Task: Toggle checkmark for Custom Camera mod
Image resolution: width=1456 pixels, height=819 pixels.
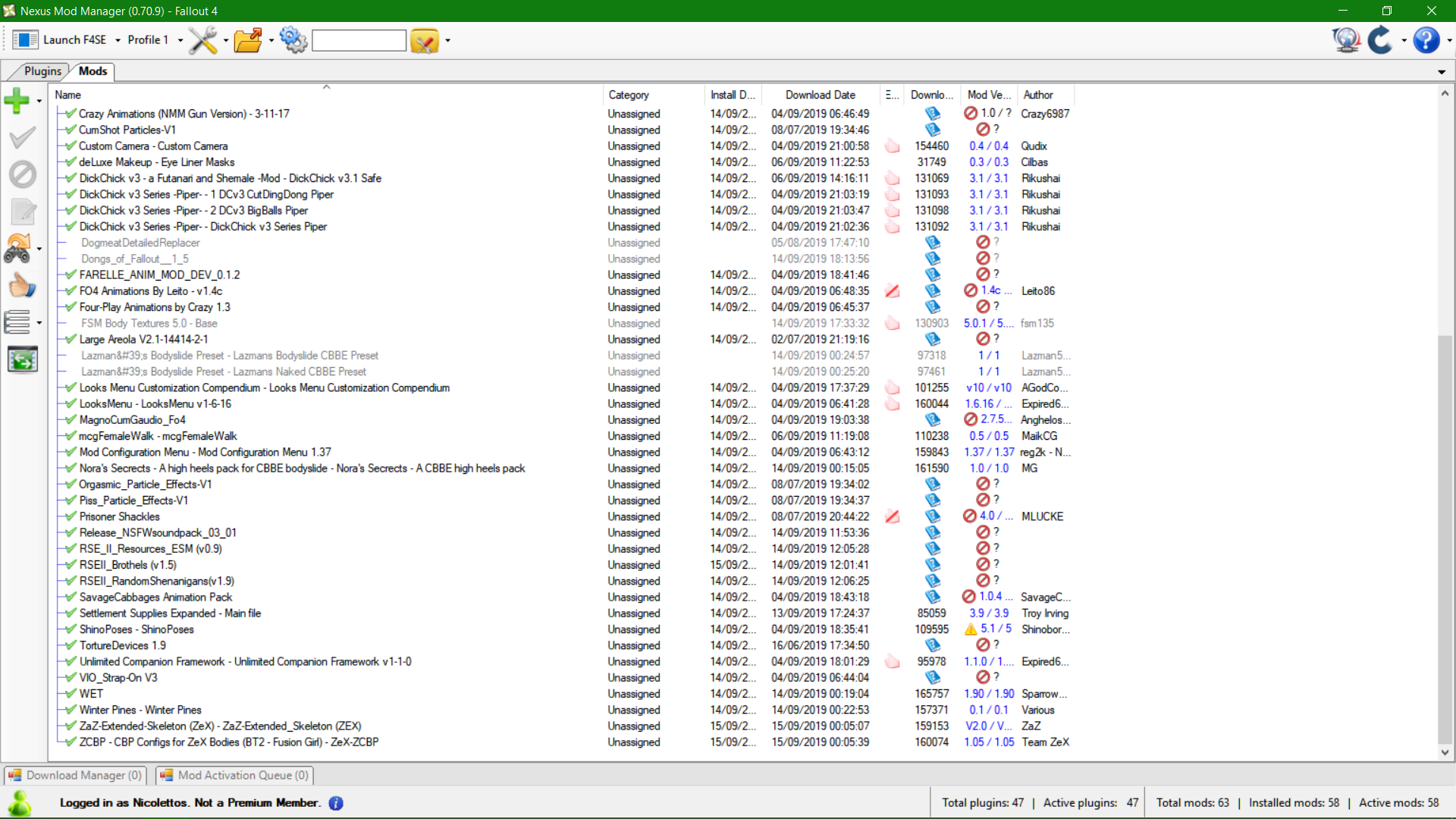Action: [x=71, y=146]
